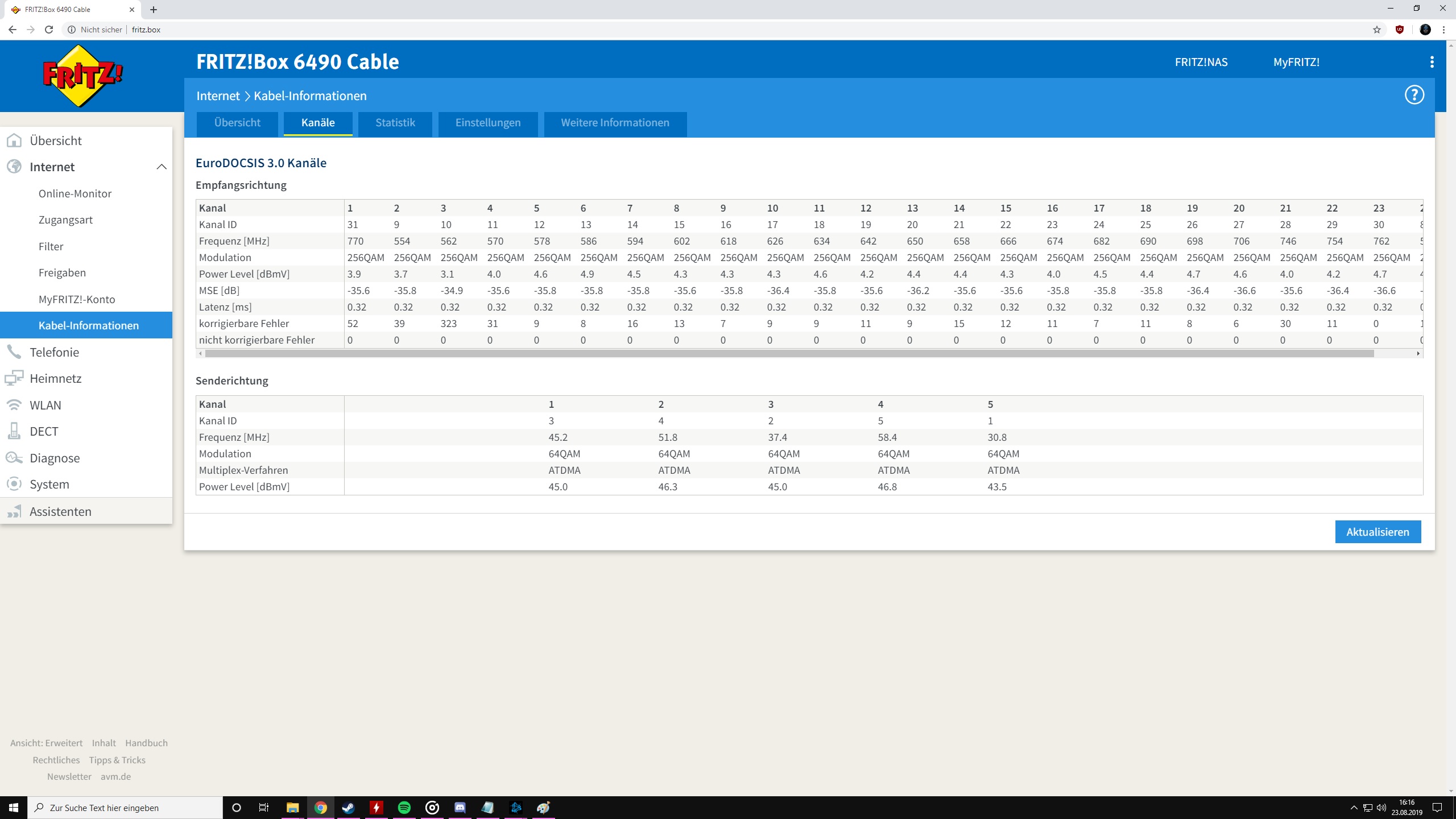Bookmark page with star icon
The width and height of the screenshot is (1456, 819).
(1376, 30)
